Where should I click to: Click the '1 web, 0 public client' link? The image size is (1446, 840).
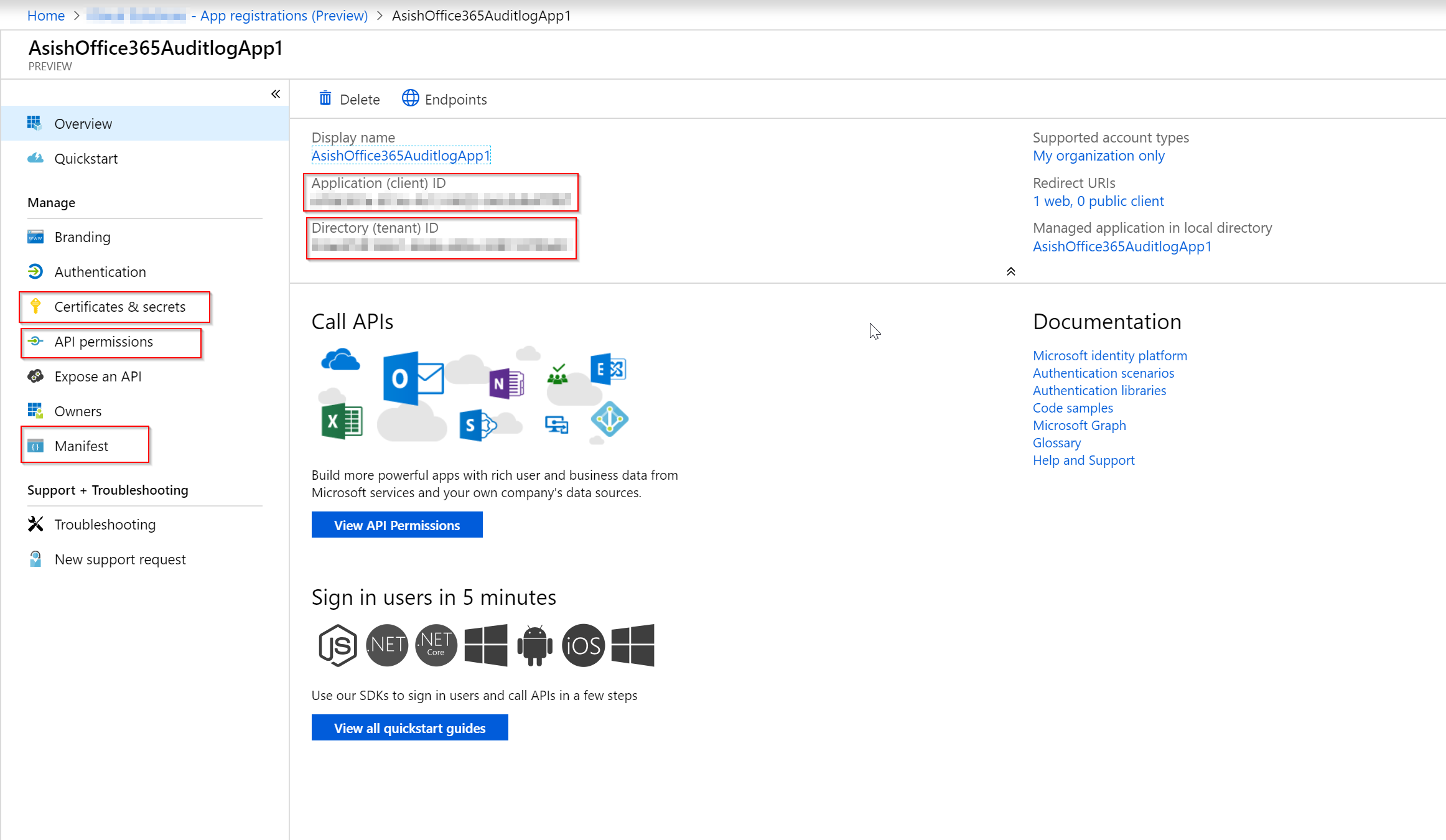point(1098,201)
